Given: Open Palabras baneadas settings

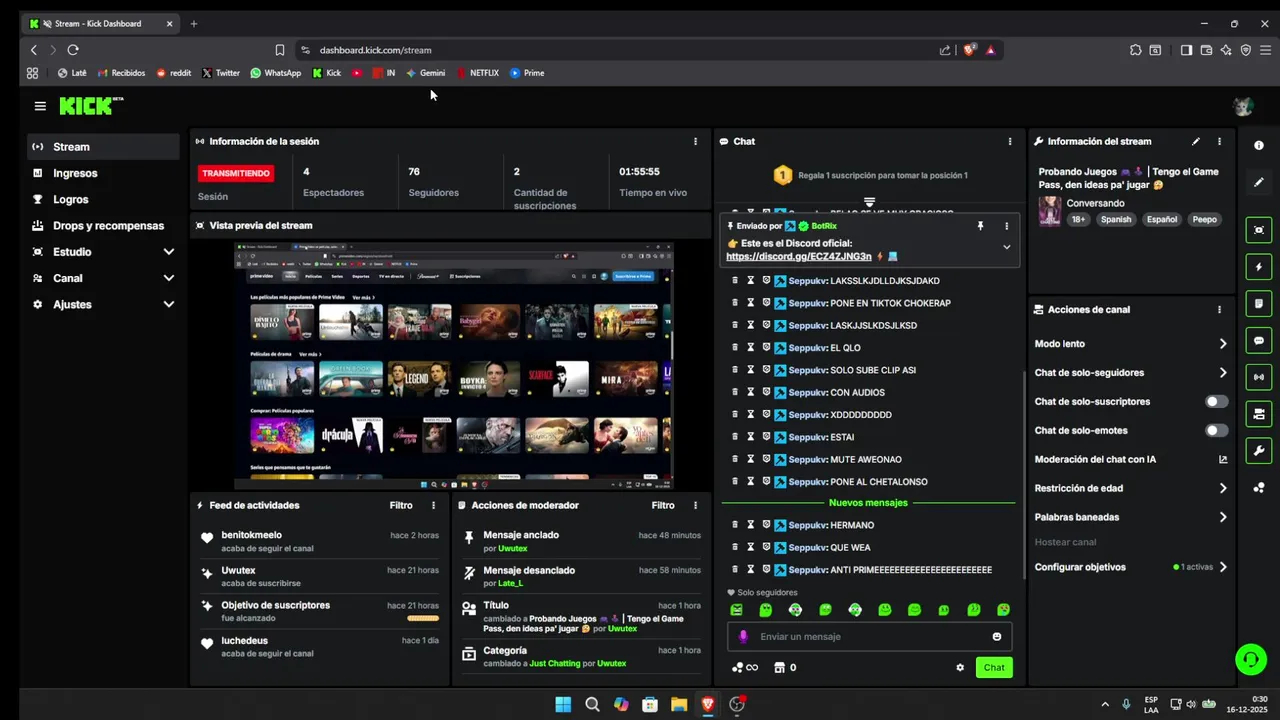Looking at the screenshot, I should [1130, 518].
